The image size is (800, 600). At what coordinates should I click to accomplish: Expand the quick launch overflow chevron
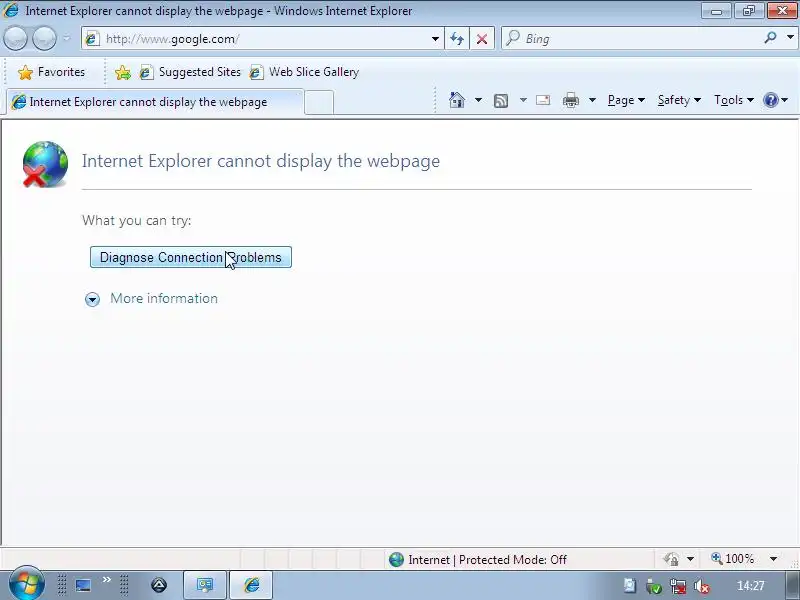click(107, 580)
